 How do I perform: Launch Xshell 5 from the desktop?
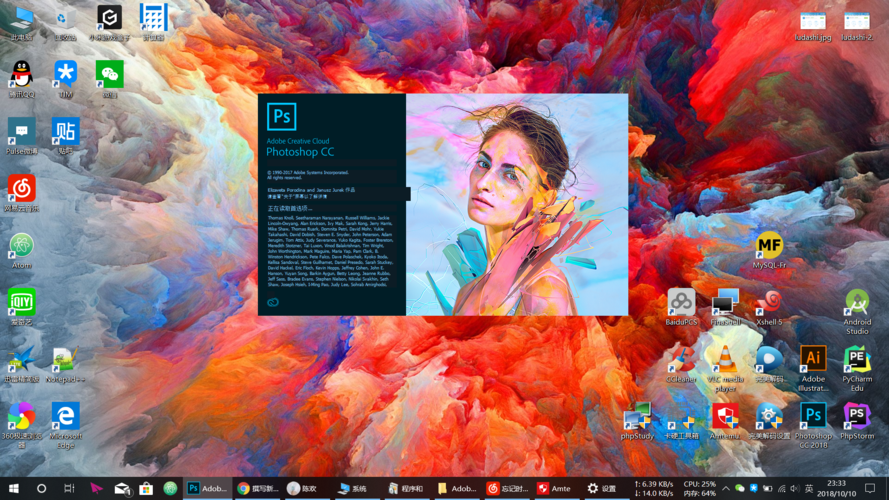point(769,307)
